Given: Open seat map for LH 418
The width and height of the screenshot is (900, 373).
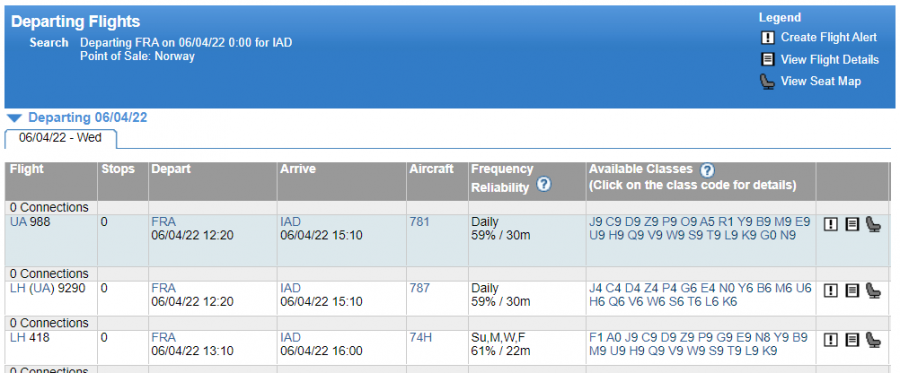Looking at the screenshot, I should tap(873, 340).
